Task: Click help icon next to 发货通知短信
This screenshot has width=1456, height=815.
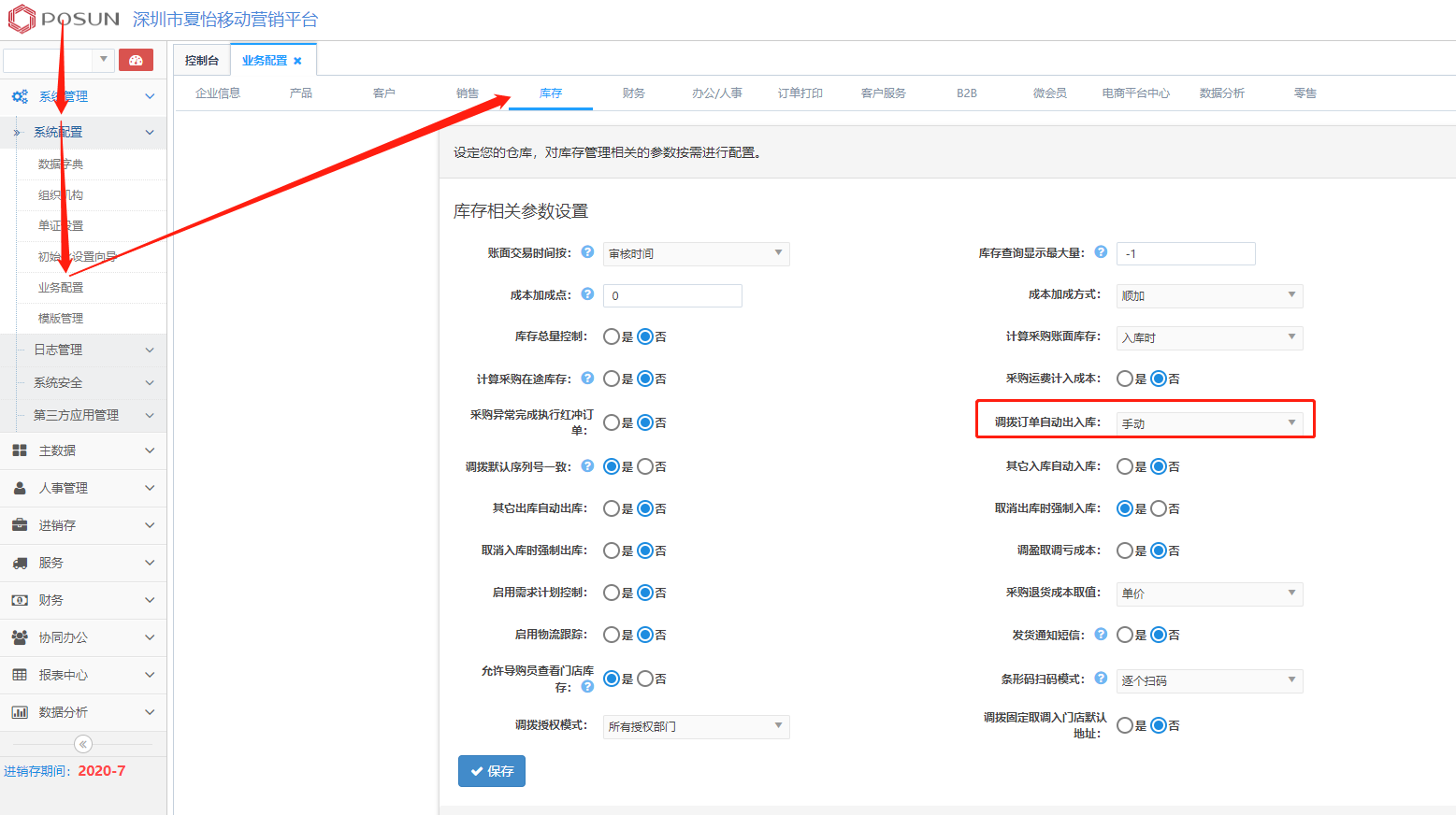Action: point(1101,635)
